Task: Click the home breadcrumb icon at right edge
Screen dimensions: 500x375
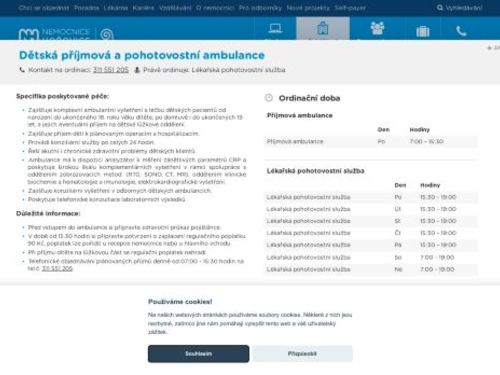Action: [x=490, y=48]
